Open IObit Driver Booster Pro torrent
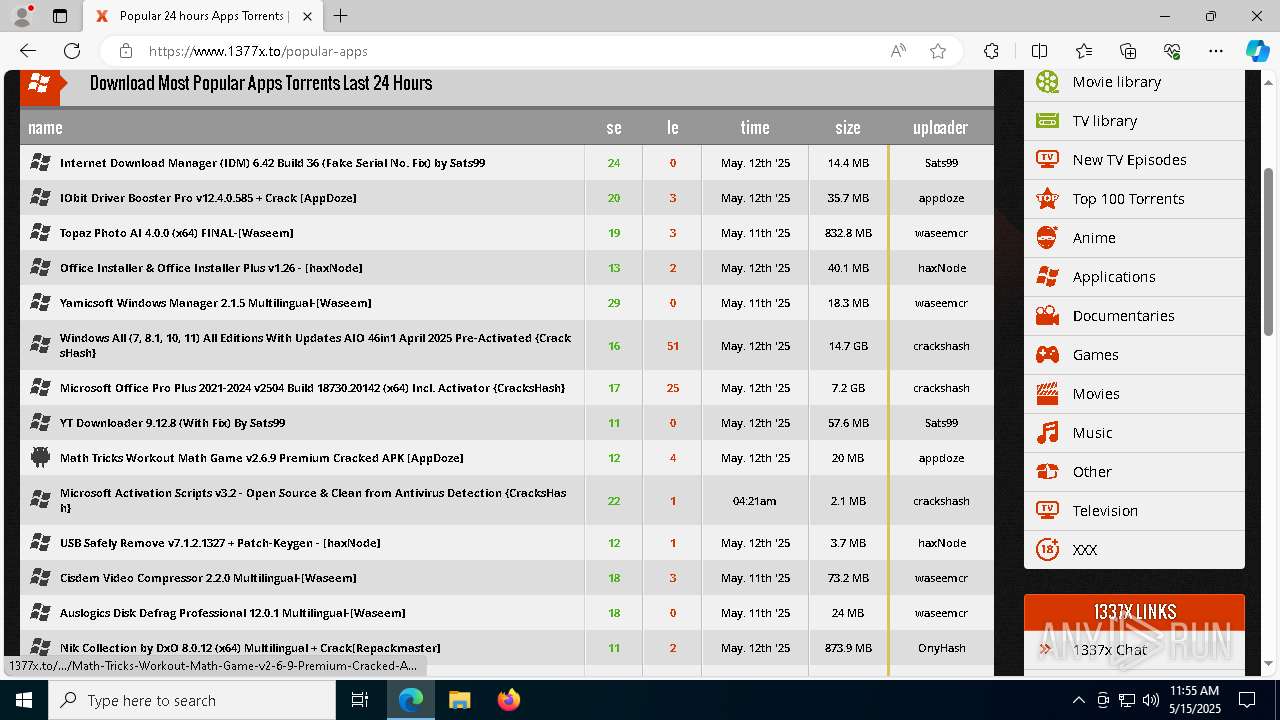1280x720 pixels. coord(208,198)
